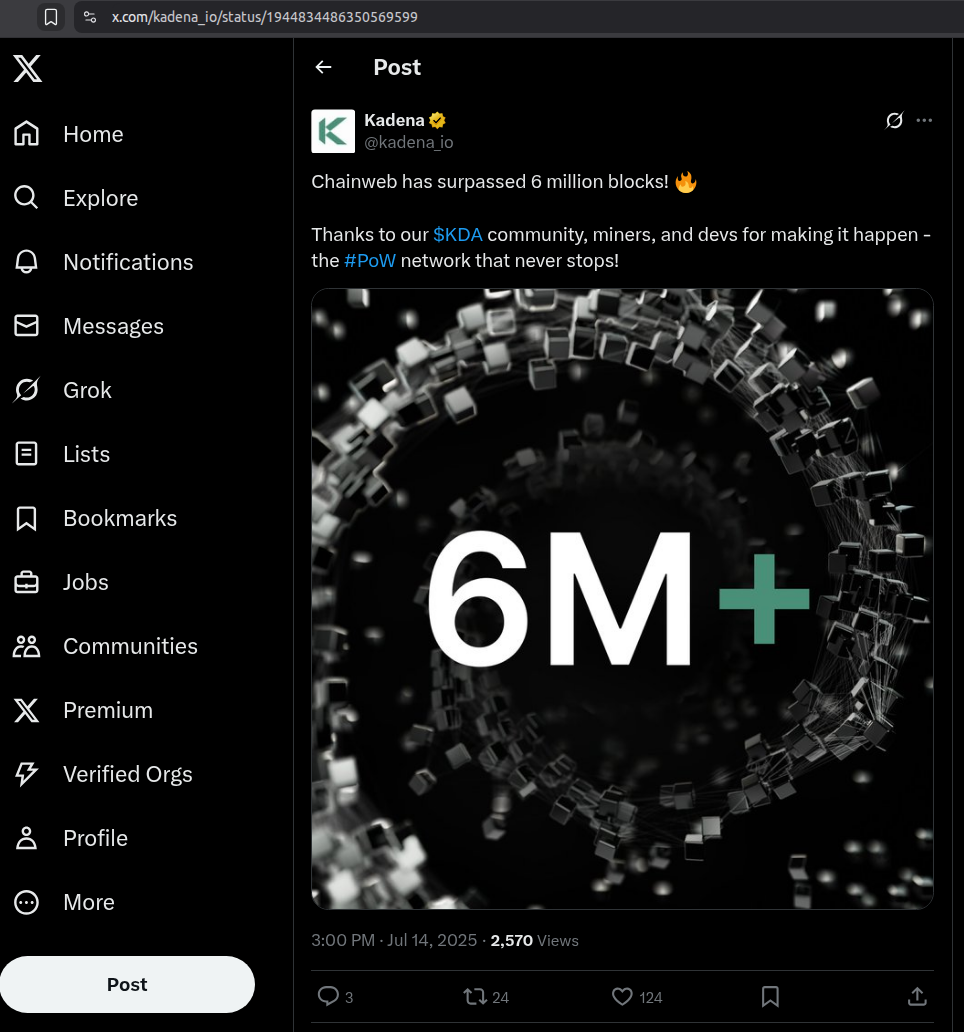Open Lists page
The height and width of the screenshot is (1032, 964).
pos(61,453)
